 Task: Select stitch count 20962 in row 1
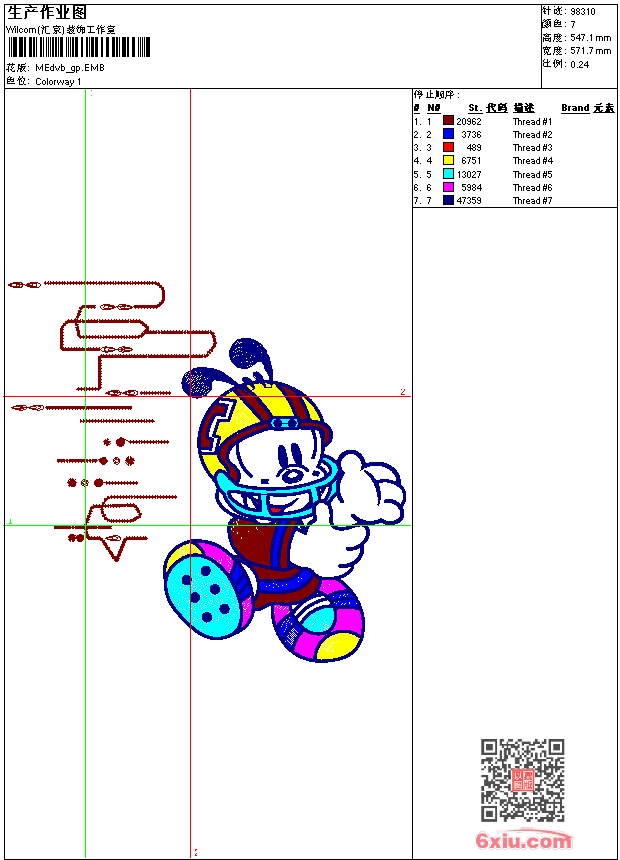[469, 122]
